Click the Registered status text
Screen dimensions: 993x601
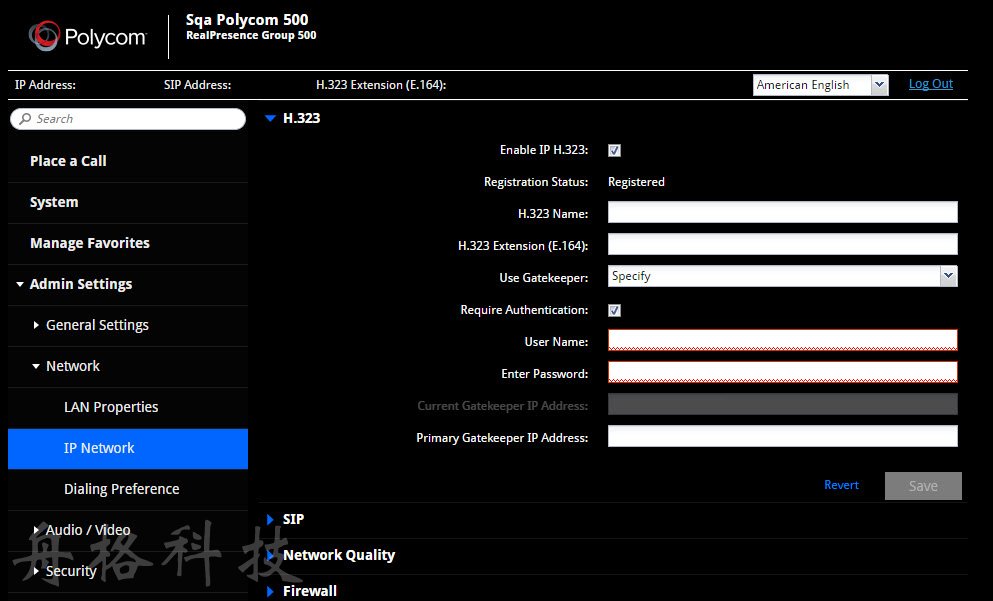pyautogui.click(x=636, y=182)
